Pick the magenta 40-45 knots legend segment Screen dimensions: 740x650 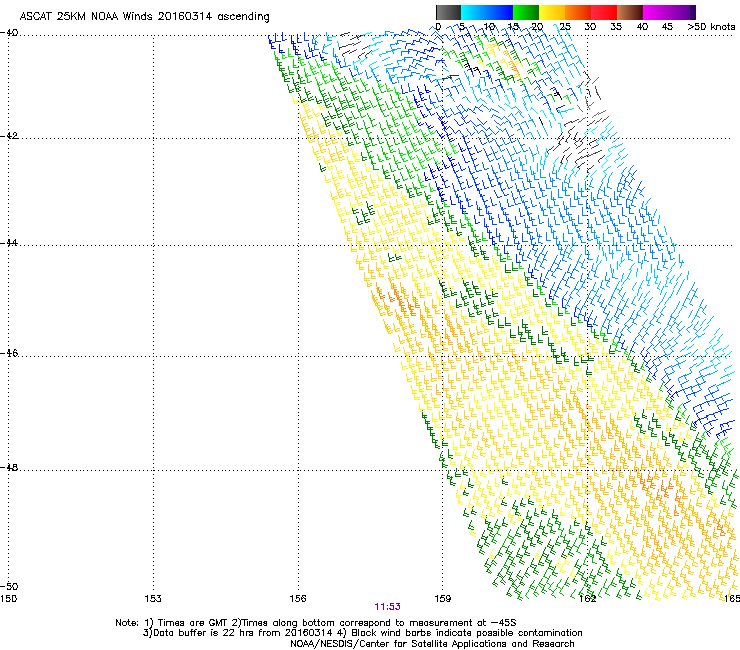656,12
